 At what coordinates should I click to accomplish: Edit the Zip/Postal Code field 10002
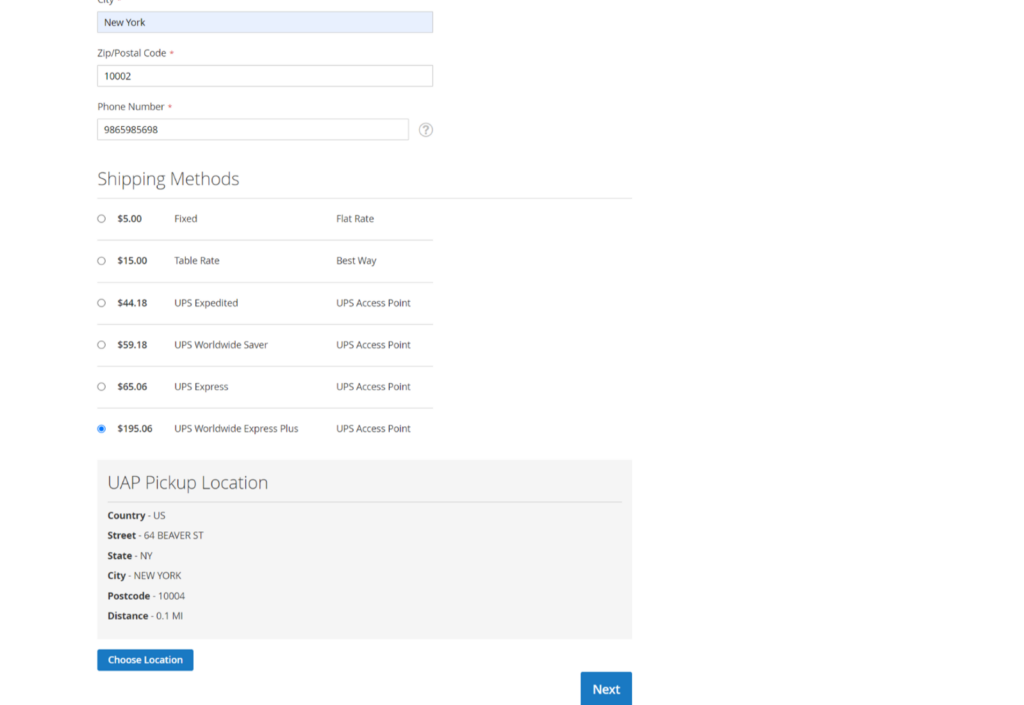point(264,76)
